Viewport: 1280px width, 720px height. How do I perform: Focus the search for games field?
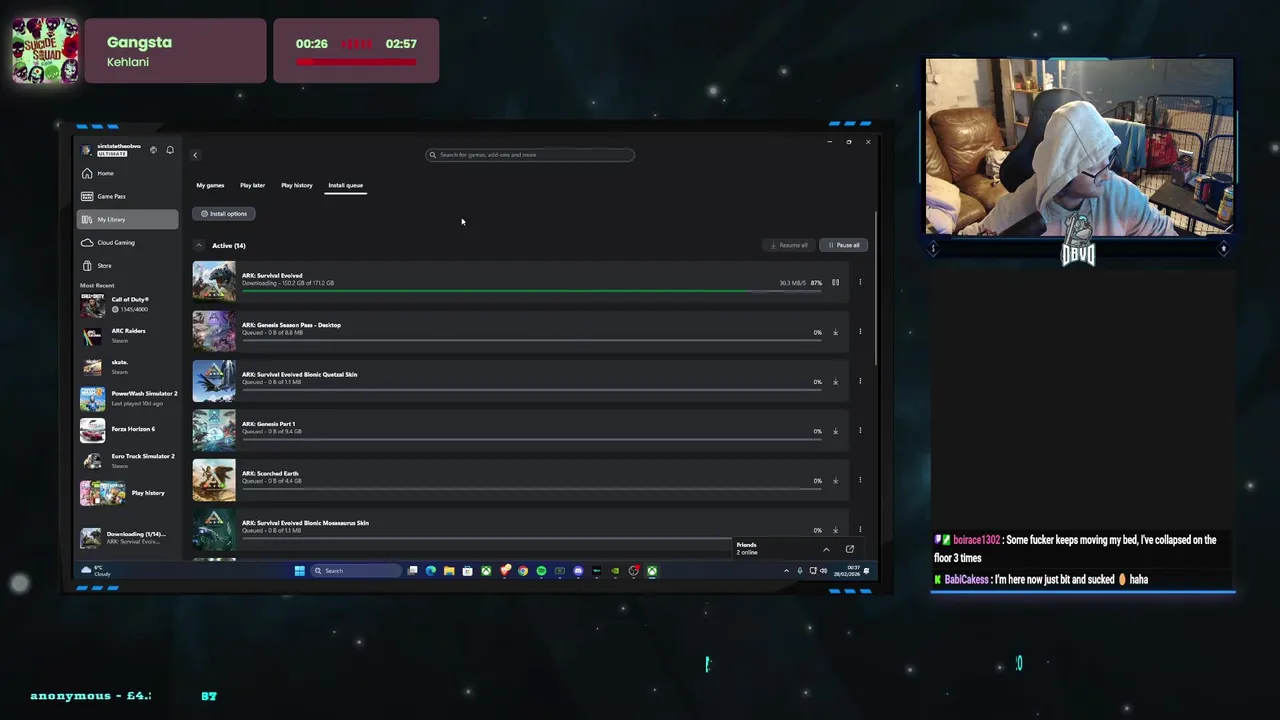pos(530,155)
